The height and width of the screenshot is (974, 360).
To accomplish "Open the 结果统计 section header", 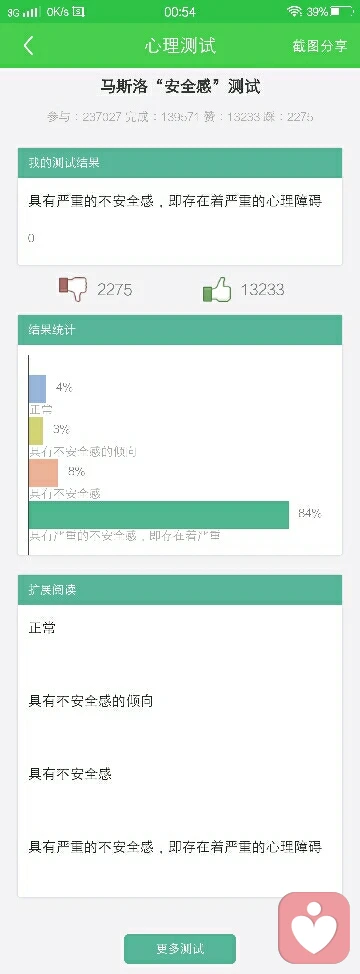I will tap(180, 330).
